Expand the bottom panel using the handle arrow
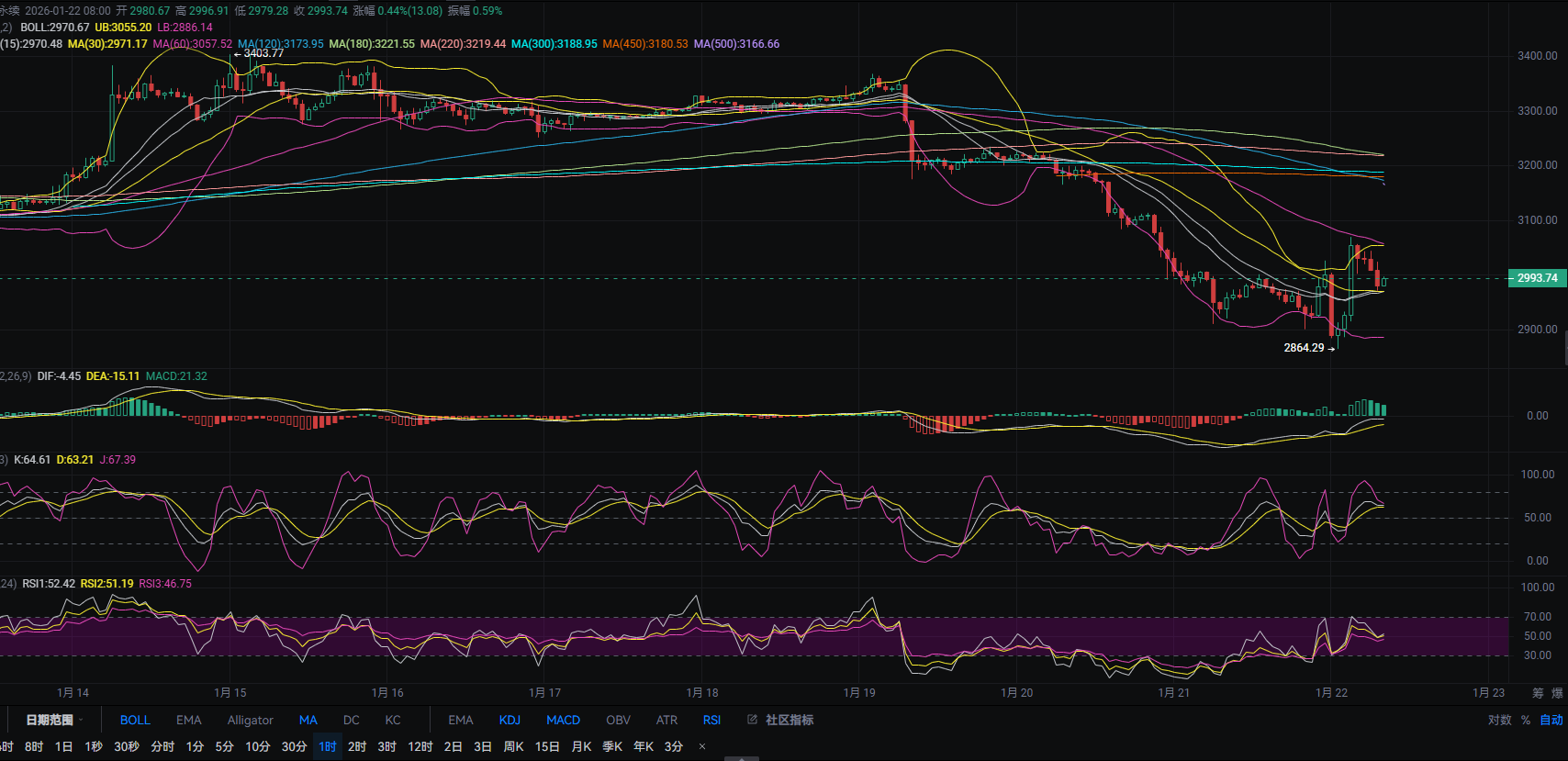The height and width of the screenshot is (761, 1568). [742, 758]
